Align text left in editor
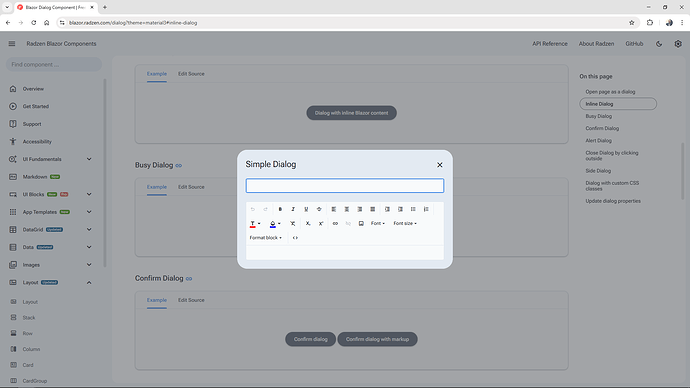Viewport: 690px width, 388px height. 334,209
